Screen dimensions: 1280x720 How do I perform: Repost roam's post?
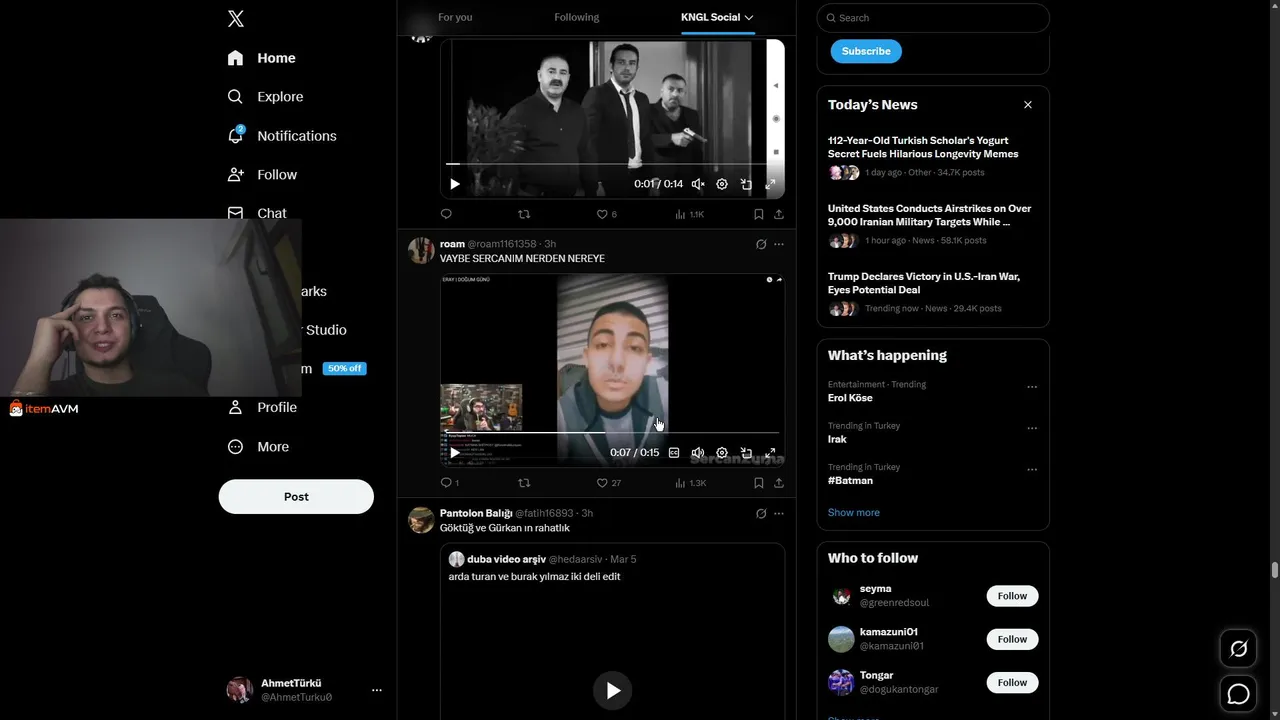coord(524,483)
